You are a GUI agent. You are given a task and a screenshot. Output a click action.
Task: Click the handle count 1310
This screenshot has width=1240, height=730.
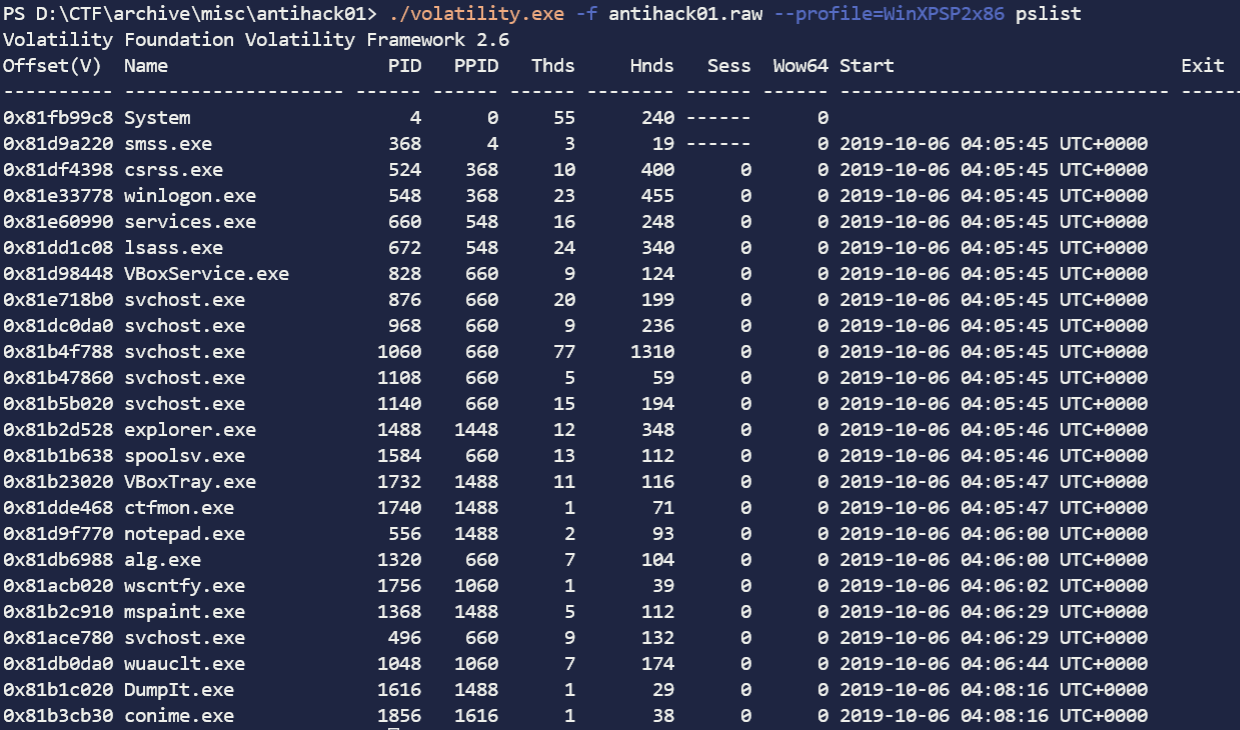(x=652, y=352)
